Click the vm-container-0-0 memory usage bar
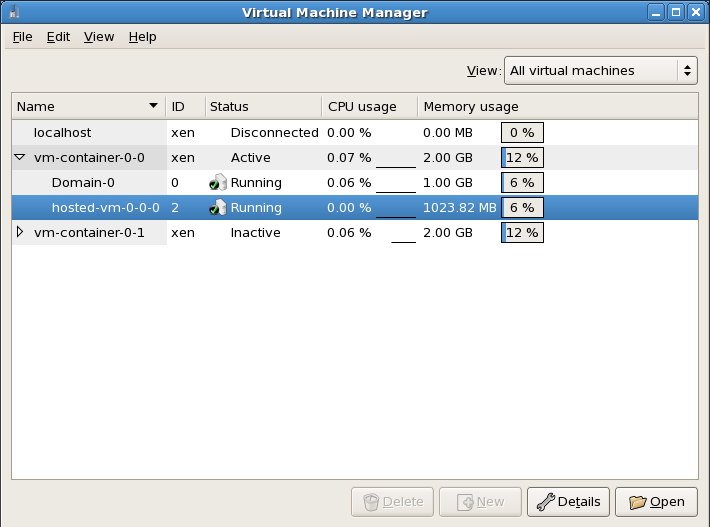The image size is (710, 527). click(522, 158)
